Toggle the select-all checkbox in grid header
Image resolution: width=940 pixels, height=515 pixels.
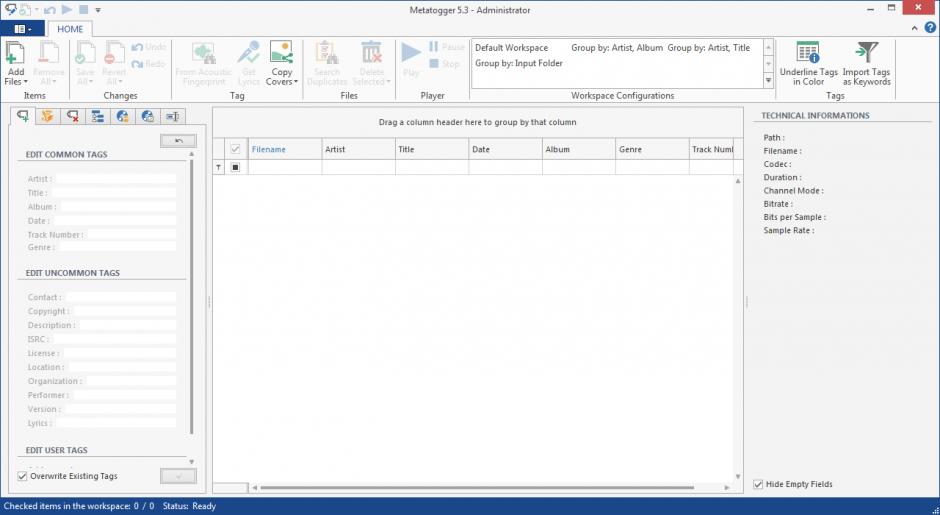(x=235, y=149)
